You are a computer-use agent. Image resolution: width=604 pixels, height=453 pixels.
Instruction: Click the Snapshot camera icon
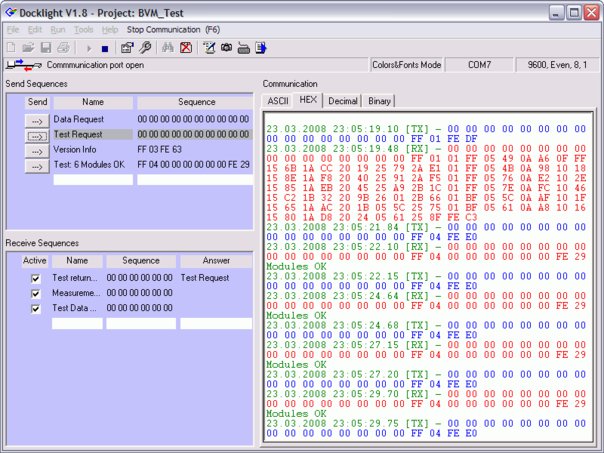226,48
